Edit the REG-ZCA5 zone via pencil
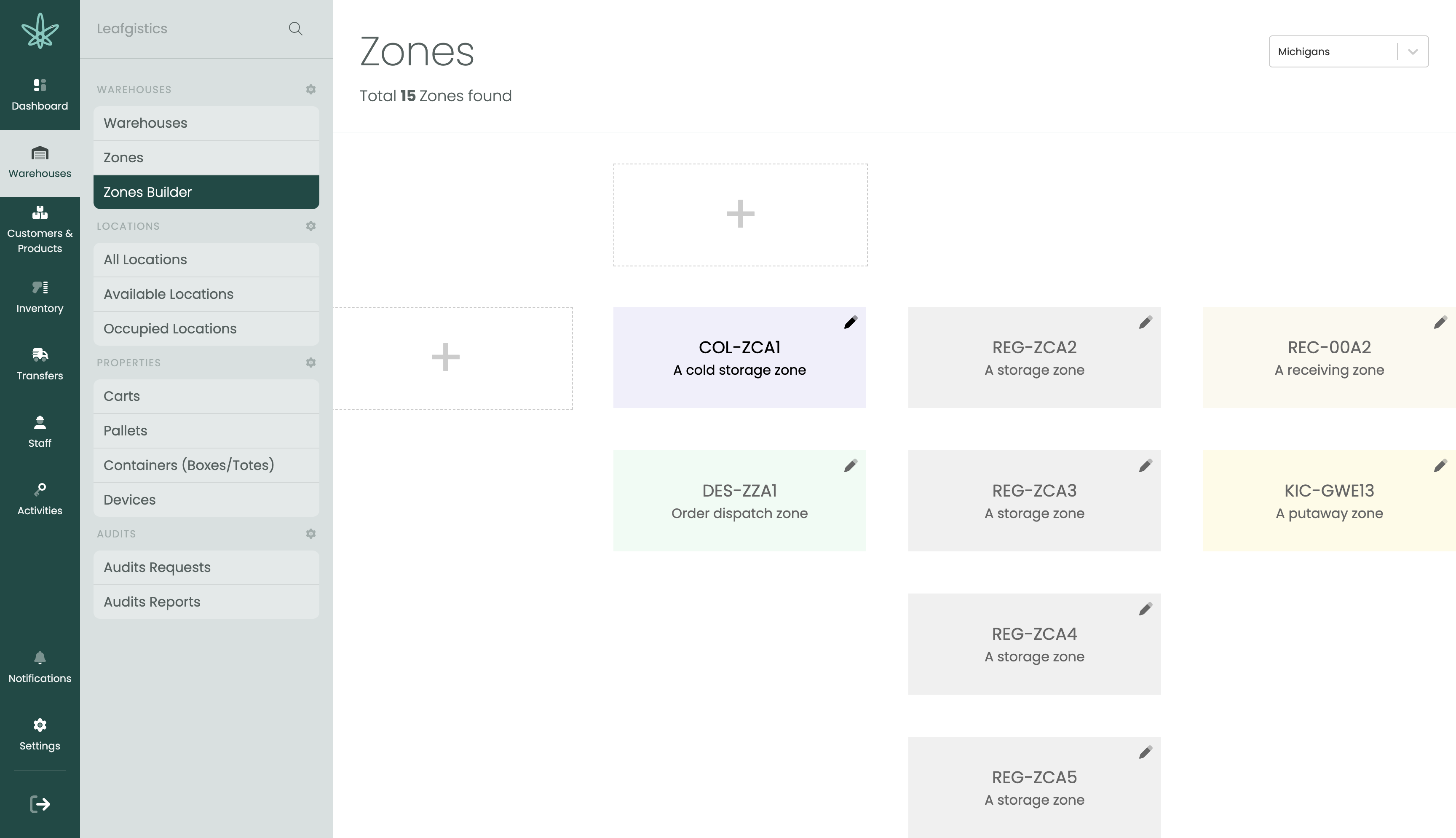Screen dimensions: 1456x838 tap(1146, 752)
